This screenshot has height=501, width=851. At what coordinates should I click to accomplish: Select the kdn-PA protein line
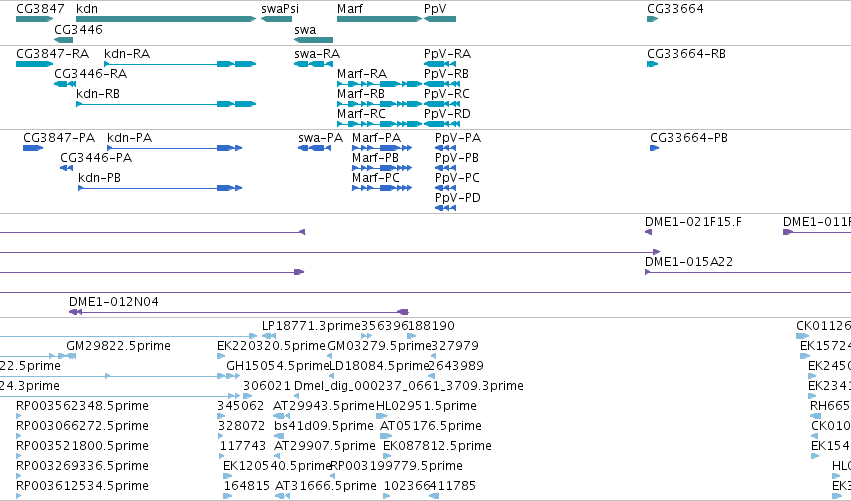tap(174, 148)
